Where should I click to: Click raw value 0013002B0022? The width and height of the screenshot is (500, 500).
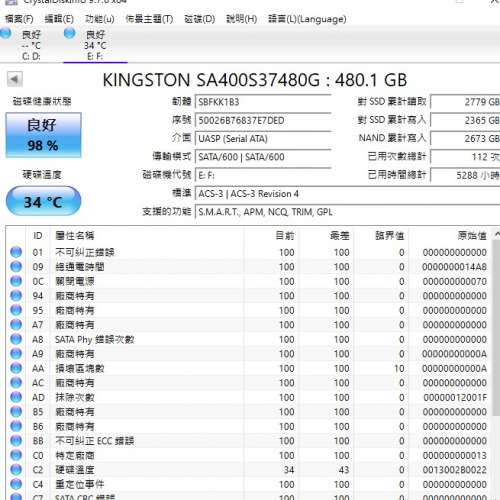455,470
